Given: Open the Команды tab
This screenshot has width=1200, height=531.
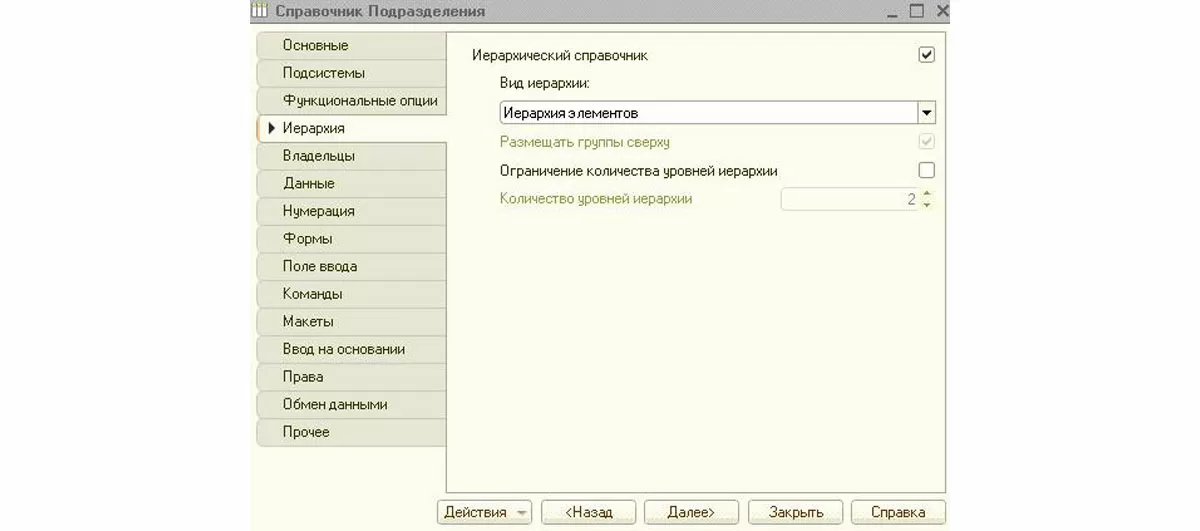Looking at the screenshot, I should (351, 295).
